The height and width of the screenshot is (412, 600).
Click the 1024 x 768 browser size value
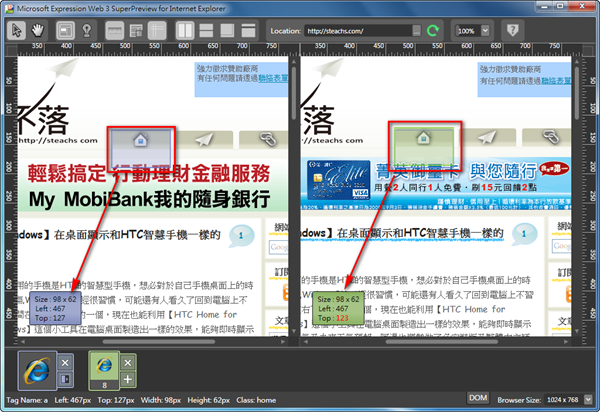562,400
